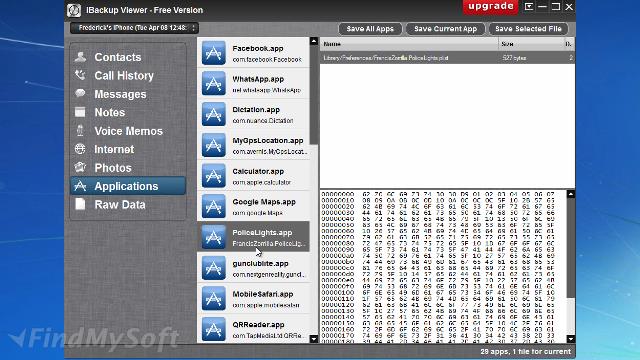Click the 527 bytes size cell
The width and height of the screenshot is (640, 360).
[514, 58]
